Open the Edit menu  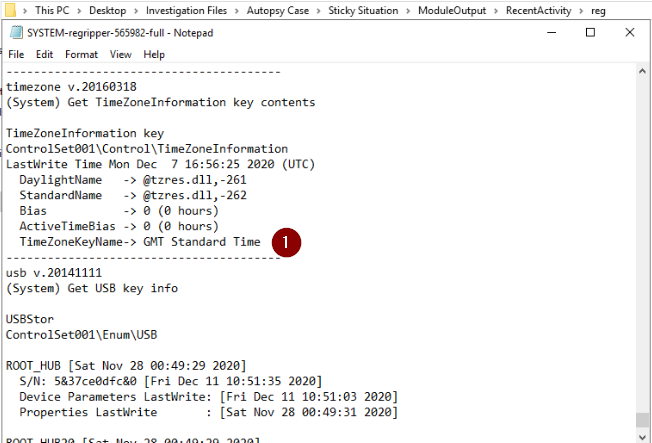pyautogui.click(x=45, y=54)
